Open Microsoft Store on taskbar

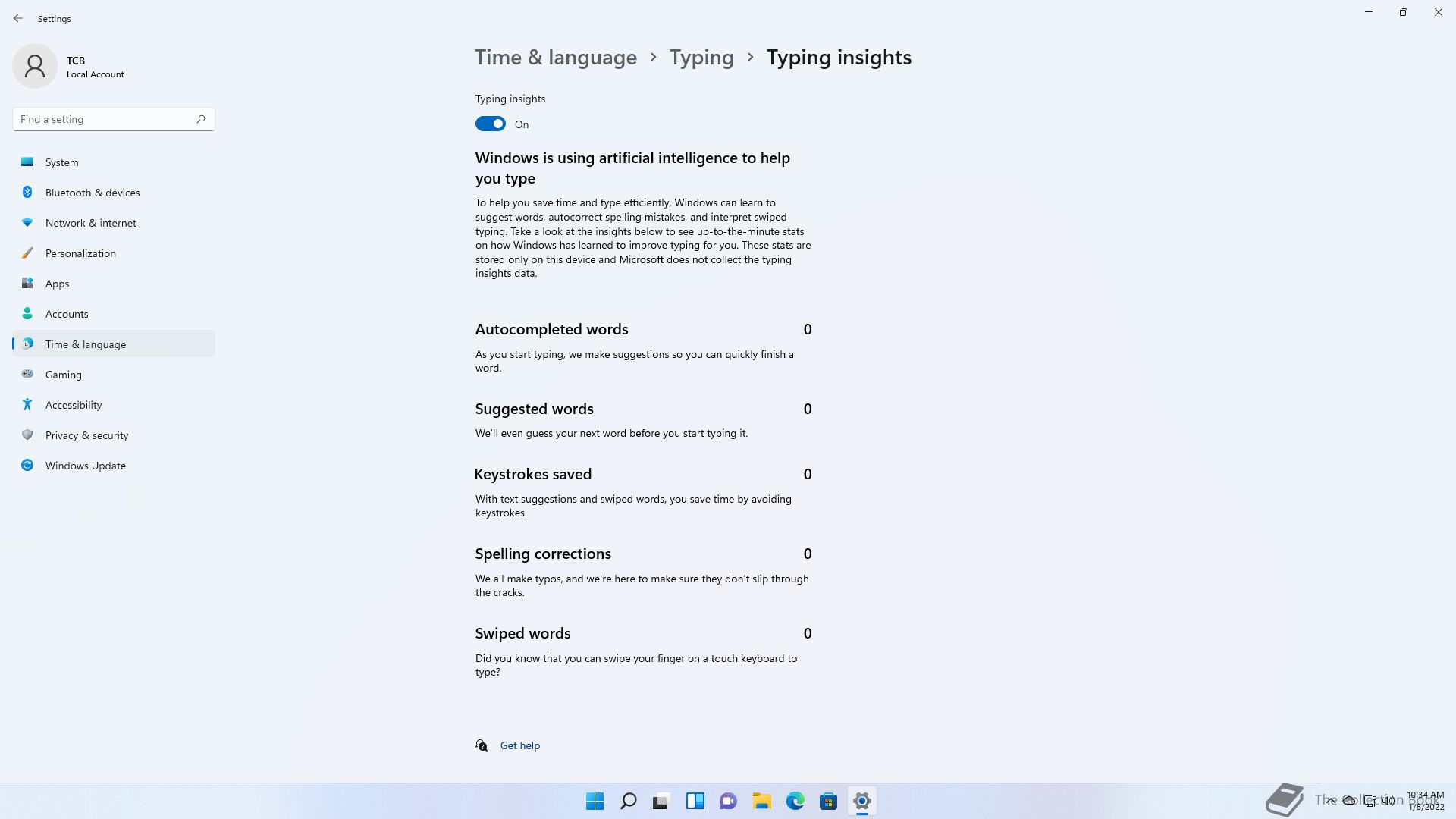[829, 801]
